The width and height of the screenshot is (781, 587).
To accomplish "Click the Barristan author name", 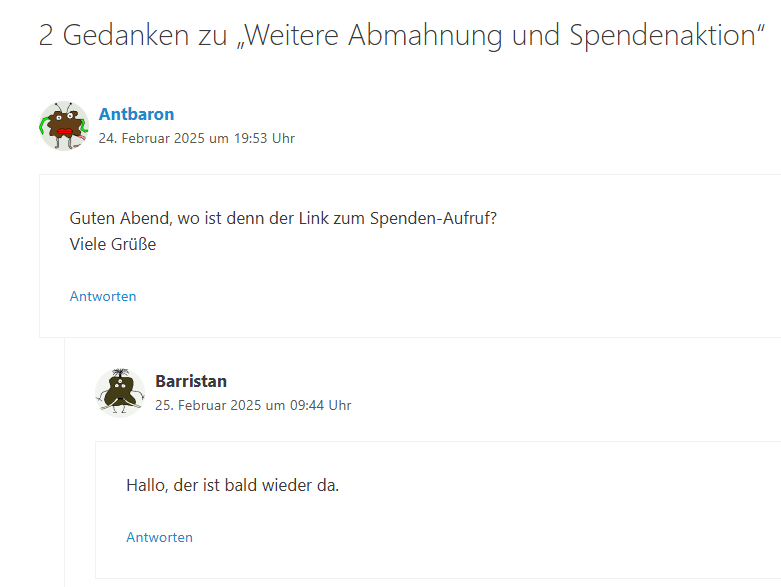I will coord(191,381).
